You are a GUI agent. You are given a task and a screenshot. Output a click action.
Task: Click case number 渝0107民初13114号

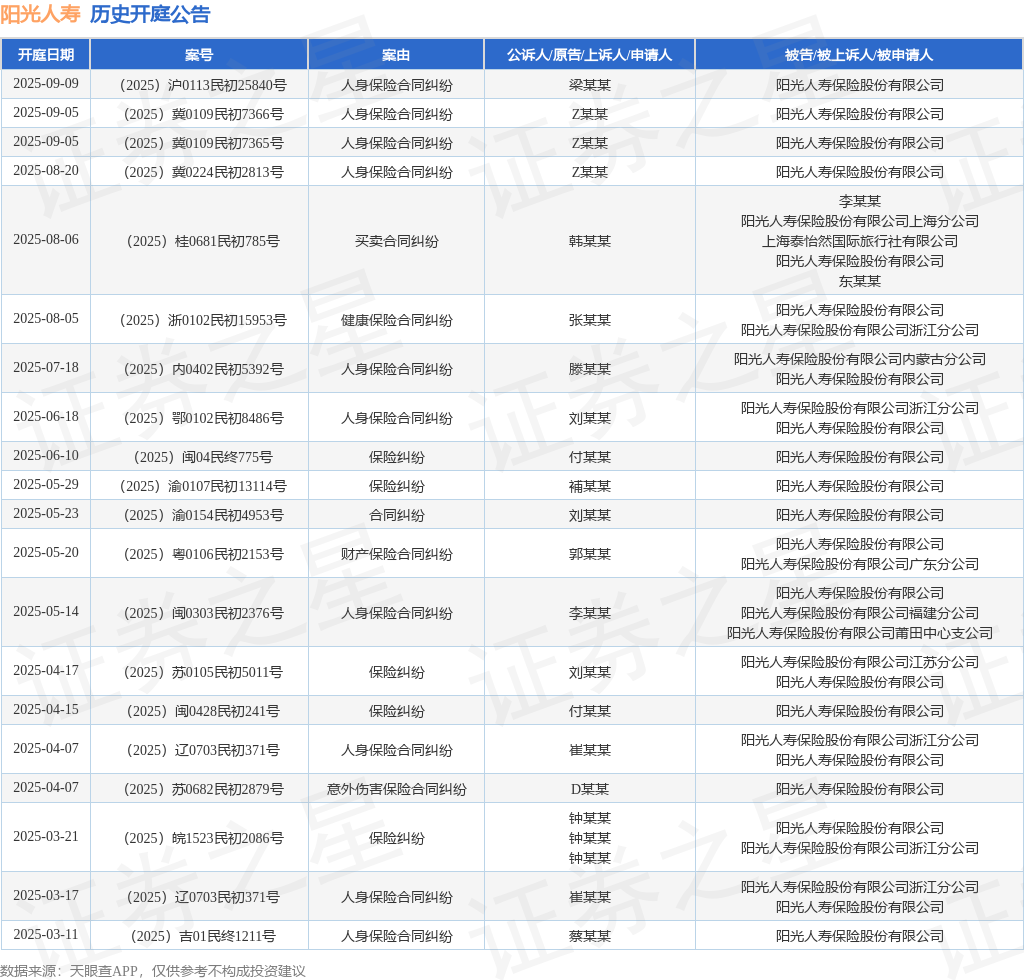point(203,486)
